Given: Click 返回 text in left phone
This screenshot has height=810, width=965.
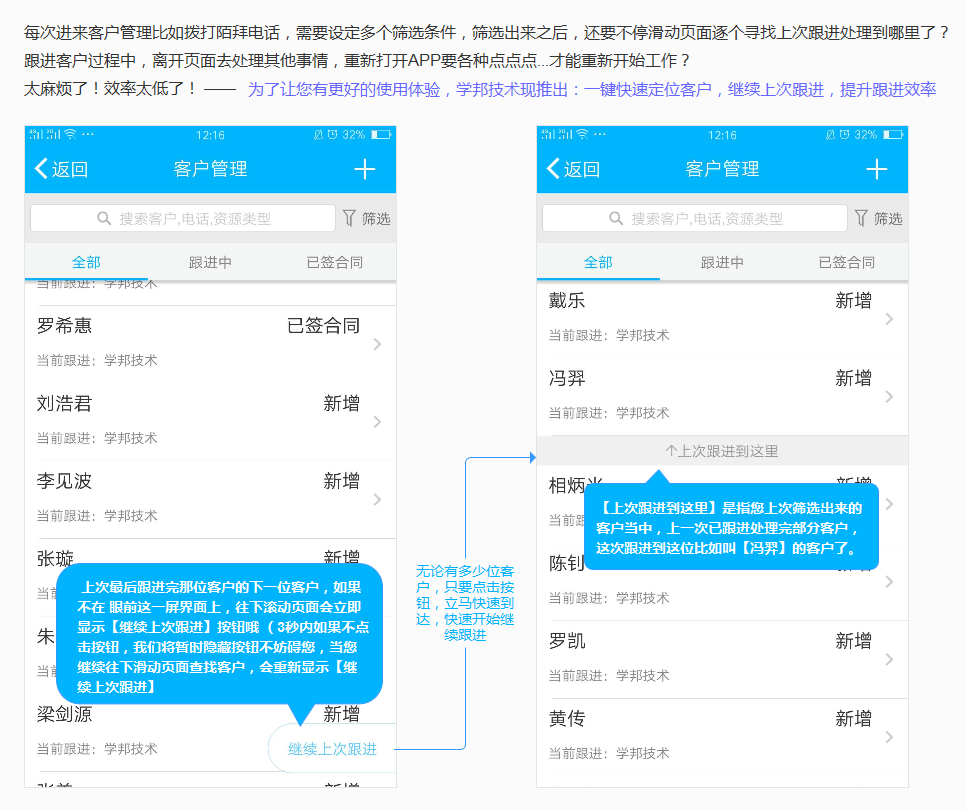Looking at the screenshot, I should [70, 169].
